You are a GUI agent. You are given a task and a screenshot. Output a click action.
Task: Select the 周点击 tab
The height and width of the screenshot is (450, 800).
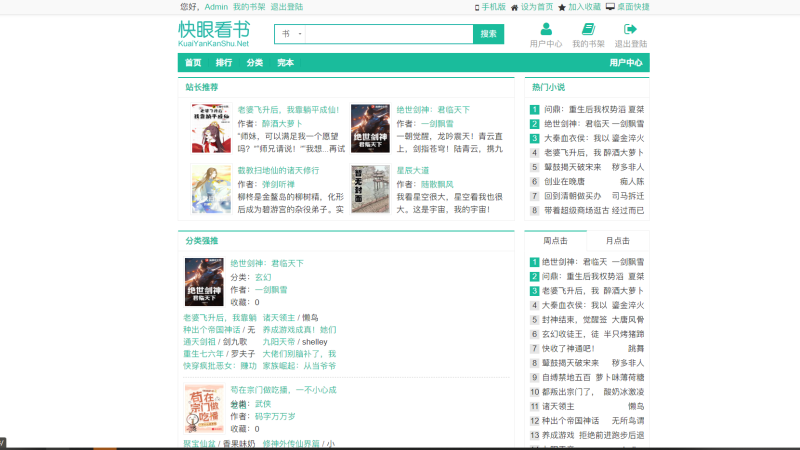click(555, 241)
